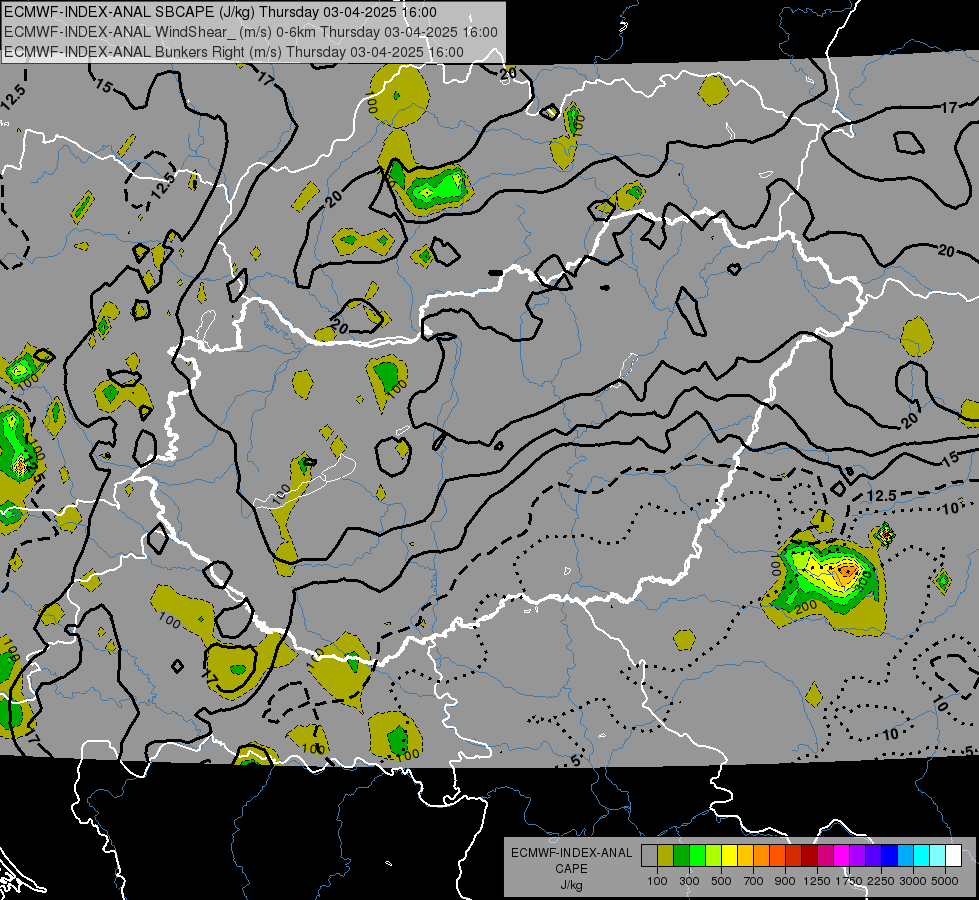
Task: Click the CAPE word in the legend
Action: coord(571,869)
